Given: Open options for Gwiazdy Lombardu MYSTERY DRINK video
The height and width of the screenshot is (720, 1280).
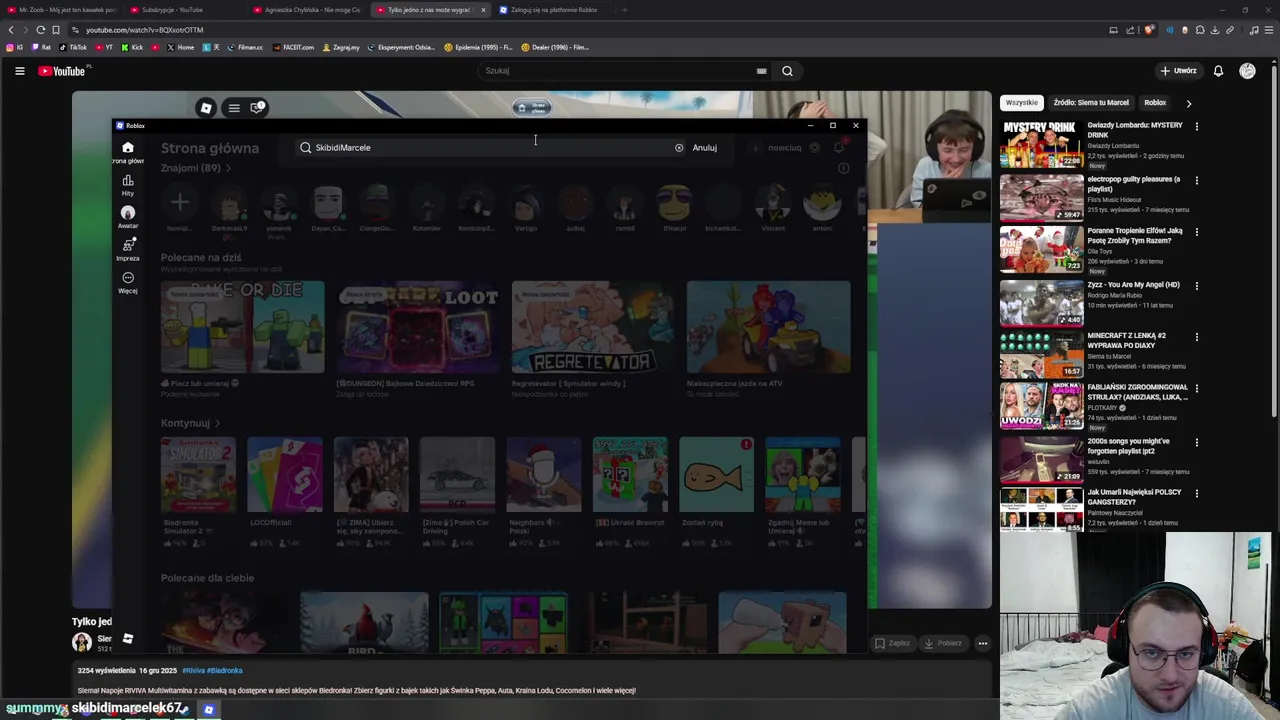Looking at the screenshot, I should pos(1196,126).
